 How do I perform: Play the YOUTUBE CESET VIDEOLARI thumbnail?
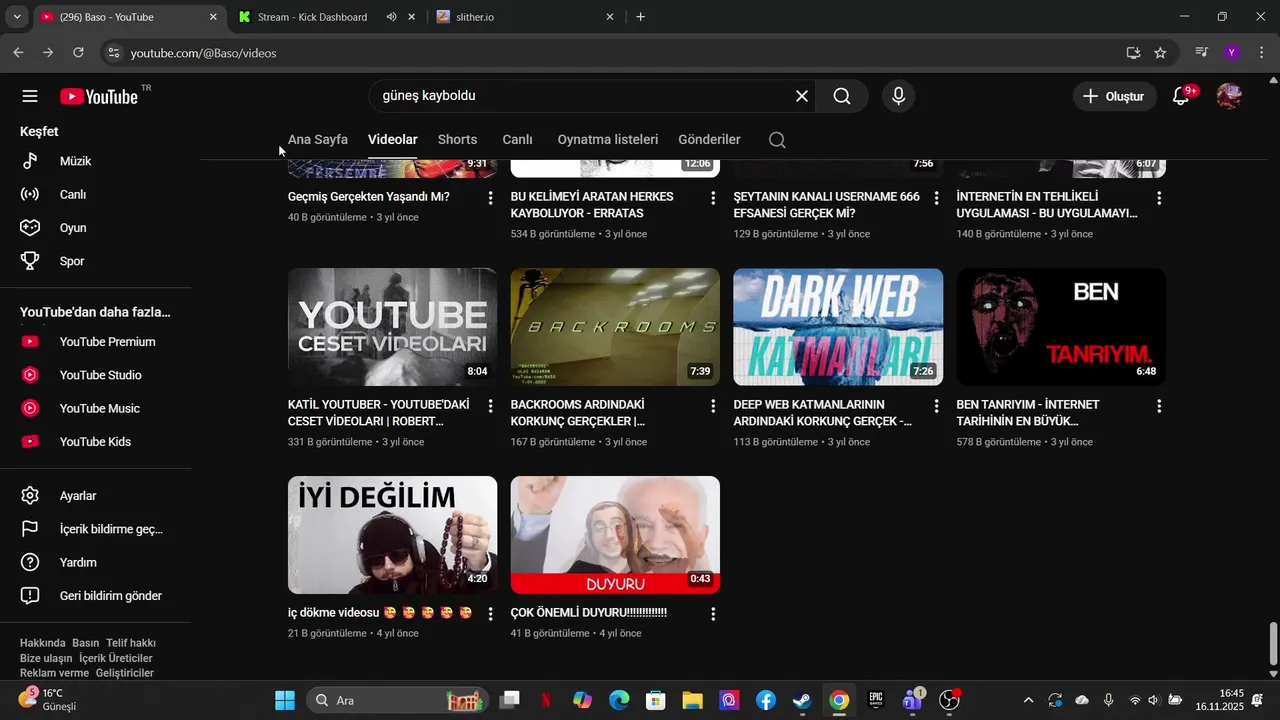pos(392,327)
